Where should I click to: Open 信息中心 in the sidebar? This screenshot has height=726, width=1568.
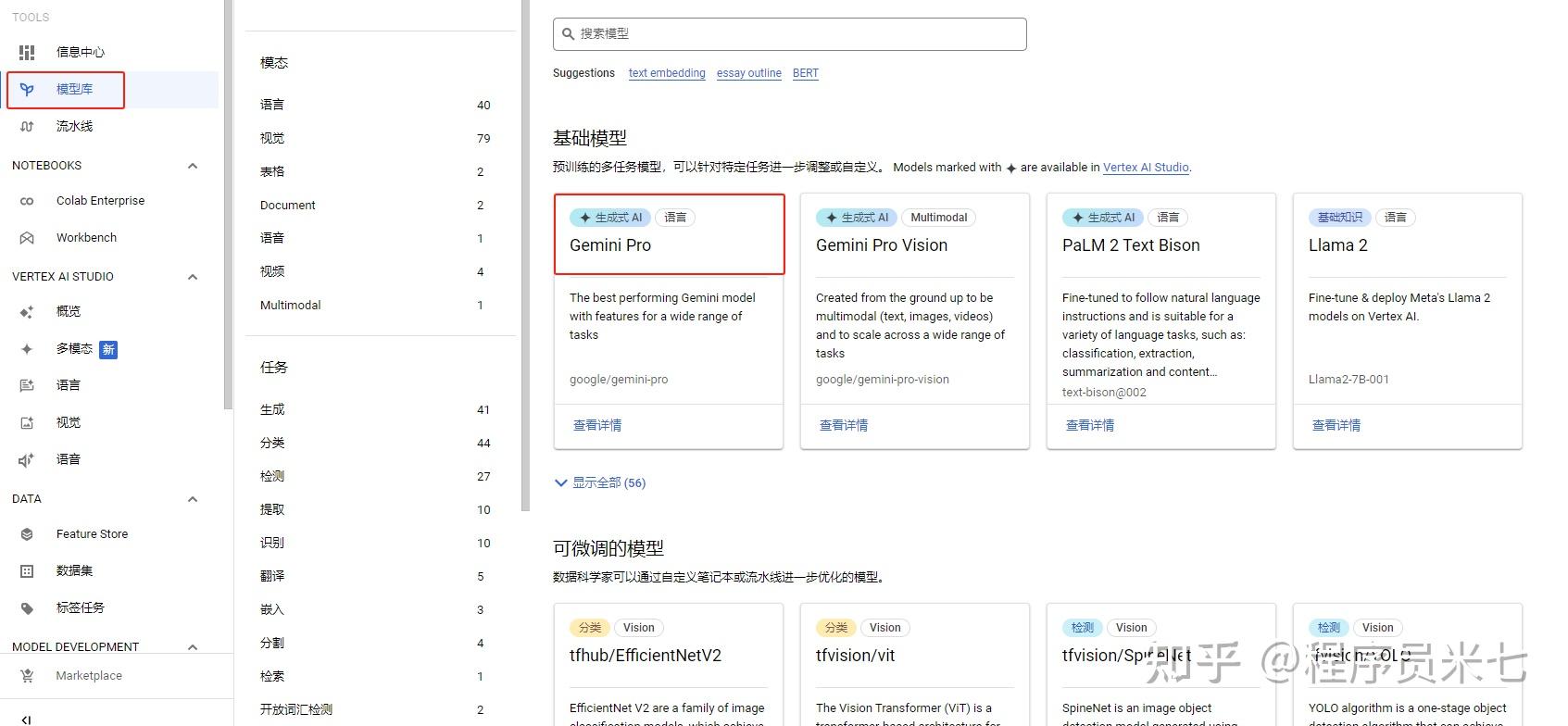click(x=111, y=53)
